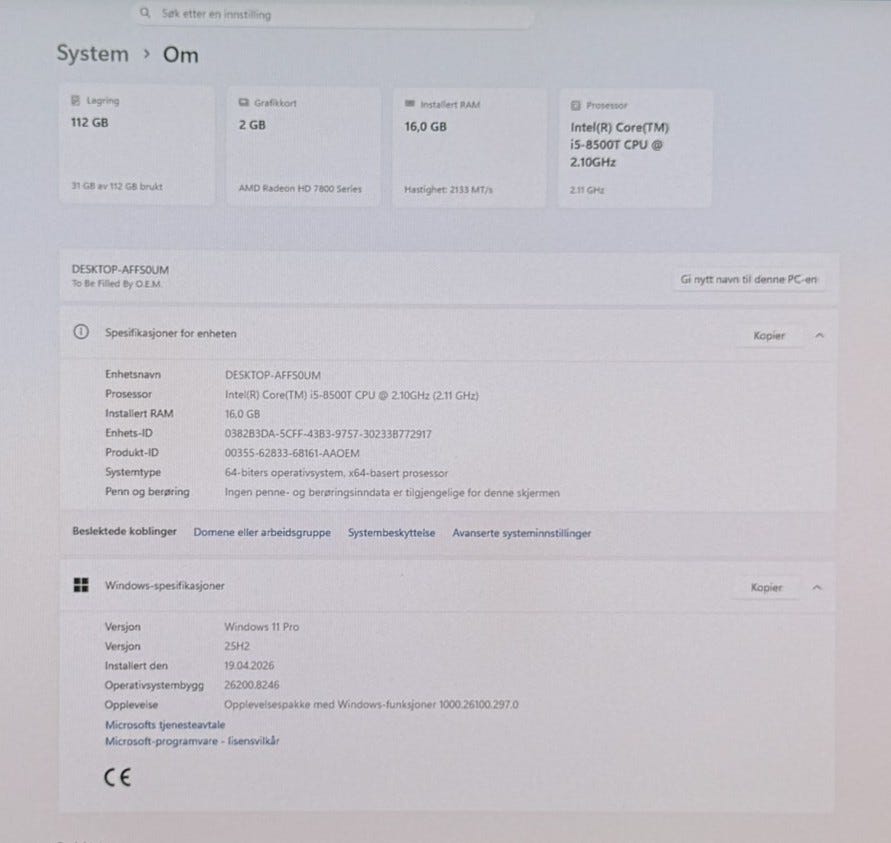Viewport: 891px width, 843px height.
Task: Click 'Windows 11 Pro' version value
Action: click(261, 627)
